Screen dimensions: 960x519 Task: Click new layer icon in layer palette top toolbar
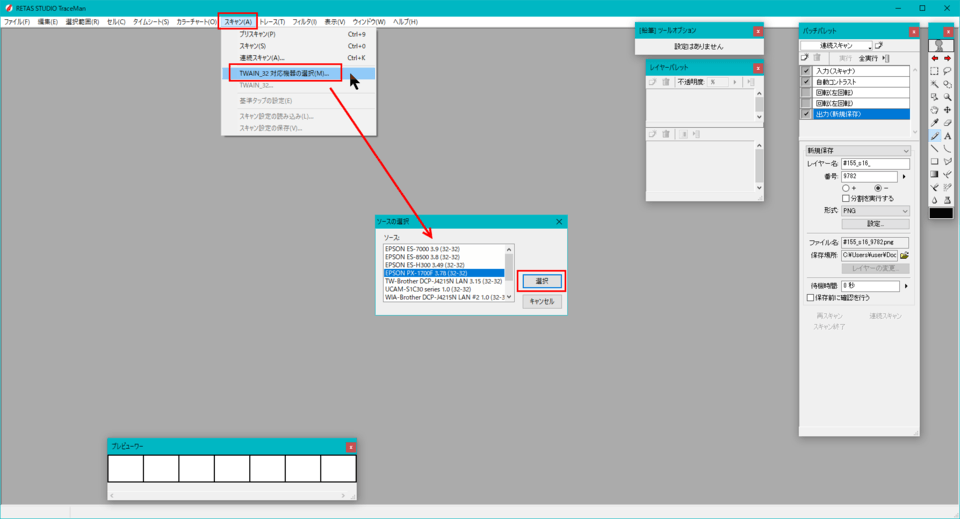click(x=653, y=82)
